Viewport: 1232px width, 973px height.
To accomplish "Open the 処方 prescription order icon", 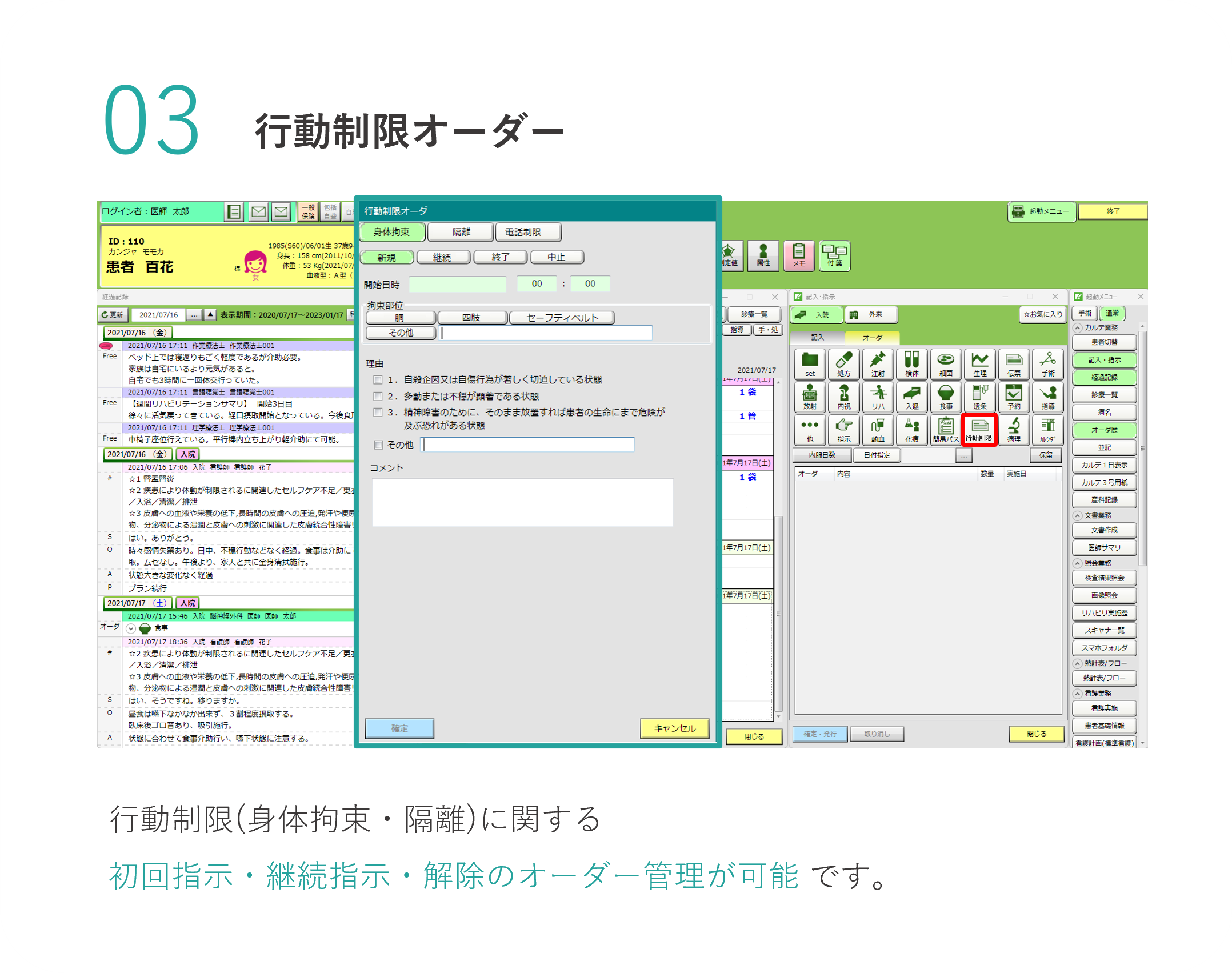I will [843, 364].
